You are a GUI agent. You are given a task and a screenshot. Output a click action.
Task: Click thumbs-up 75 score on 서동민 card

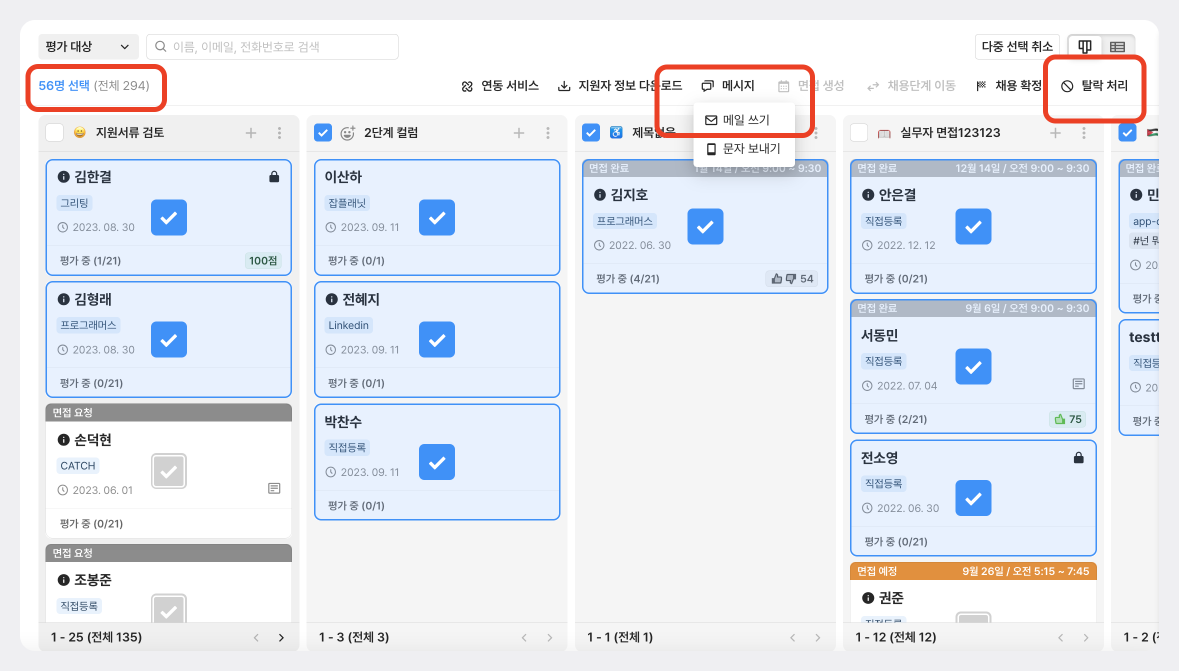tap(1068, 419)
